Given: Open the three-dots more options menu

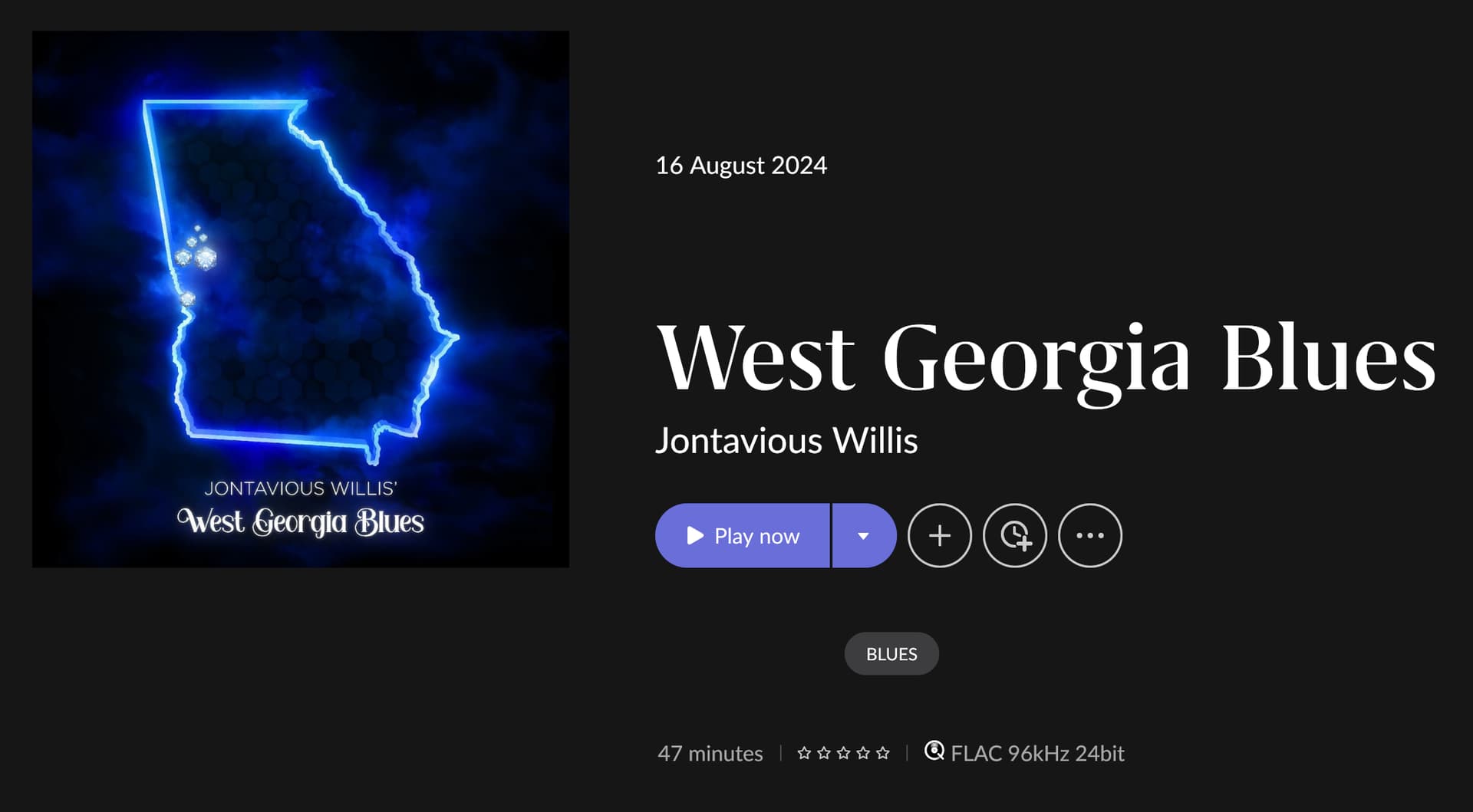Looking at the screenshot, I should [1090, 535].
